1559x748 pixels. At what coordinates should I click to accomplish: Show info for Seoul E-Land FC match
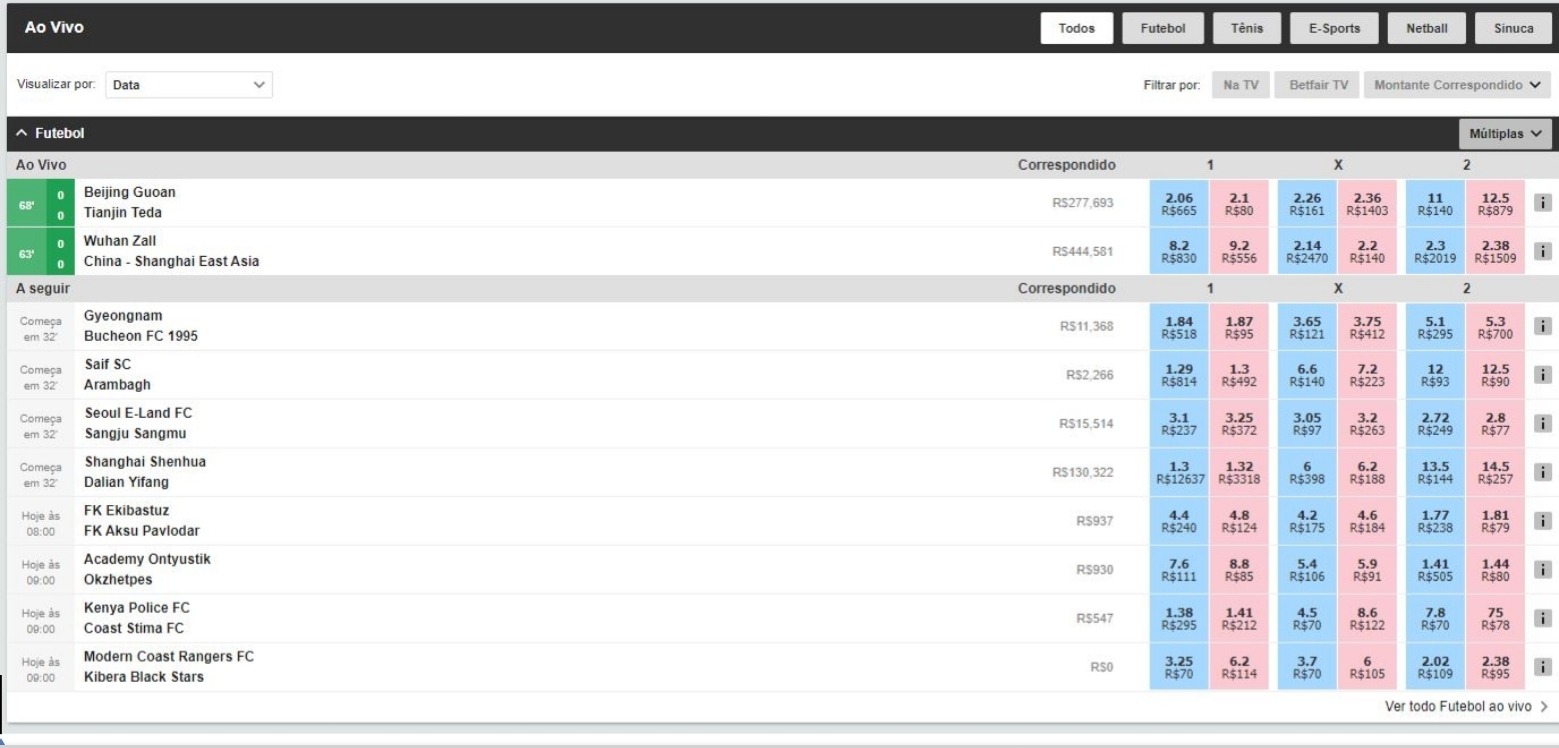(x=1542, y=424)
